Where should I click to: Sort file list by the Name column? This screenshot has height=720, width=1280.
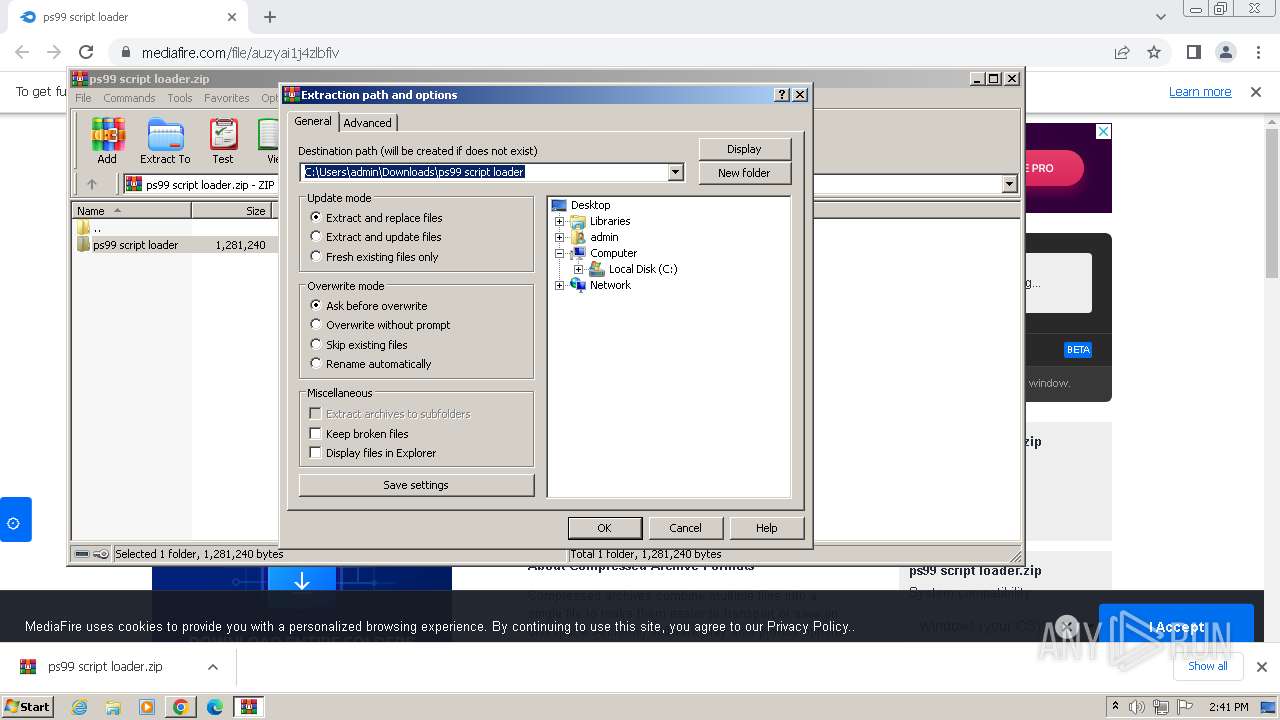(x=132, y=210)
